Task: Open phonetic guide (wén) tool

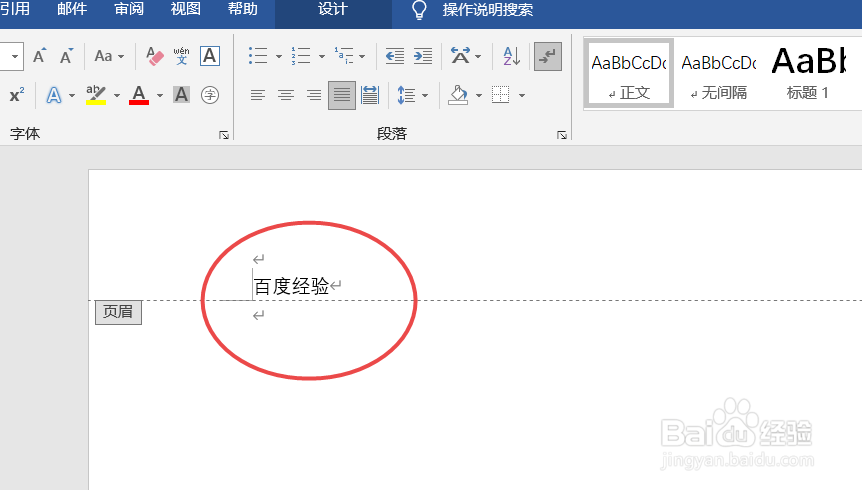Action: pos(181,56)
